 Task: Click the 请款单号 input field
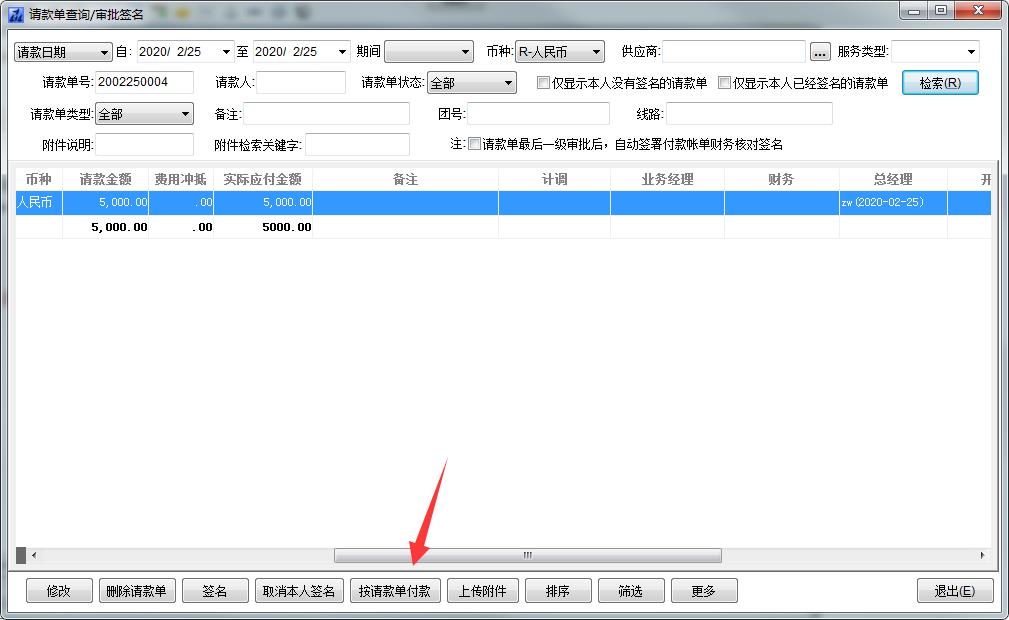click(x=144, y=83)
